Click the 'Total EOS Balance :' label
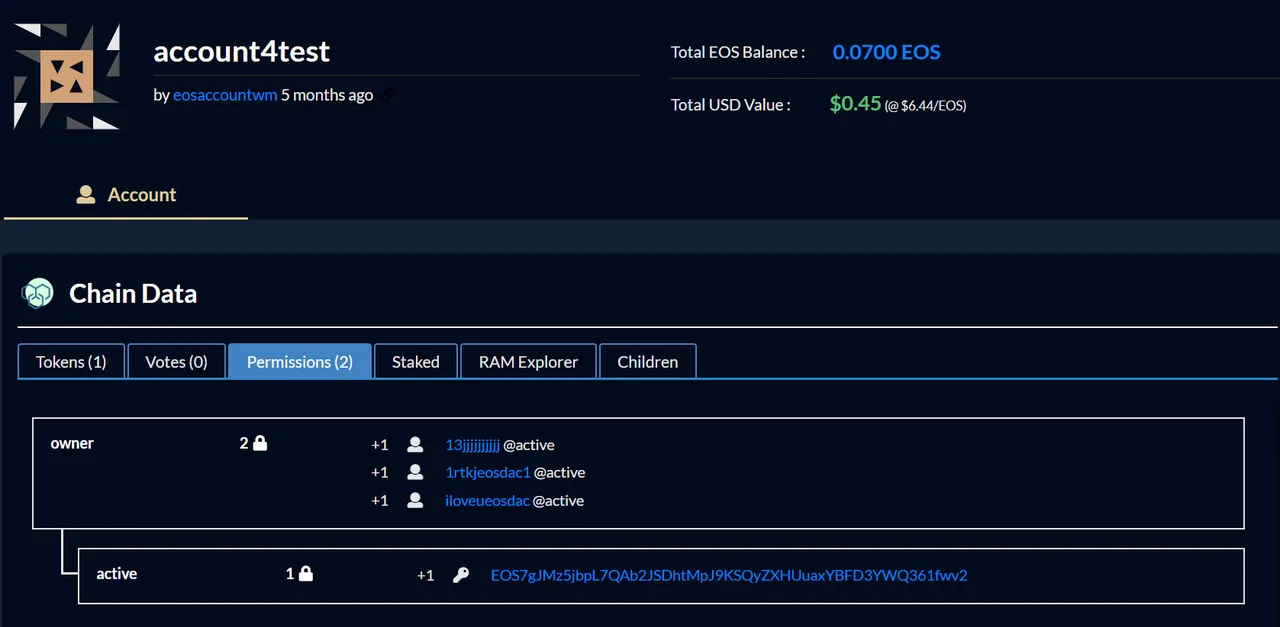Screen dimensions: 1280x627 point(738,52)
